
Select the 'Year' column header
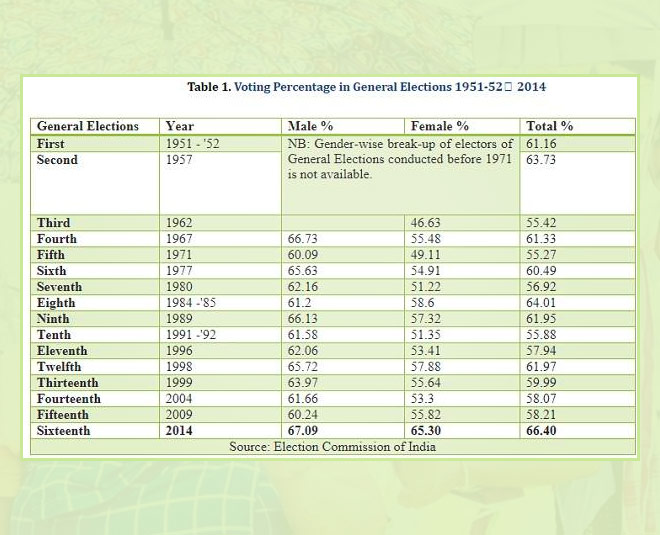[x=180, y=126]
